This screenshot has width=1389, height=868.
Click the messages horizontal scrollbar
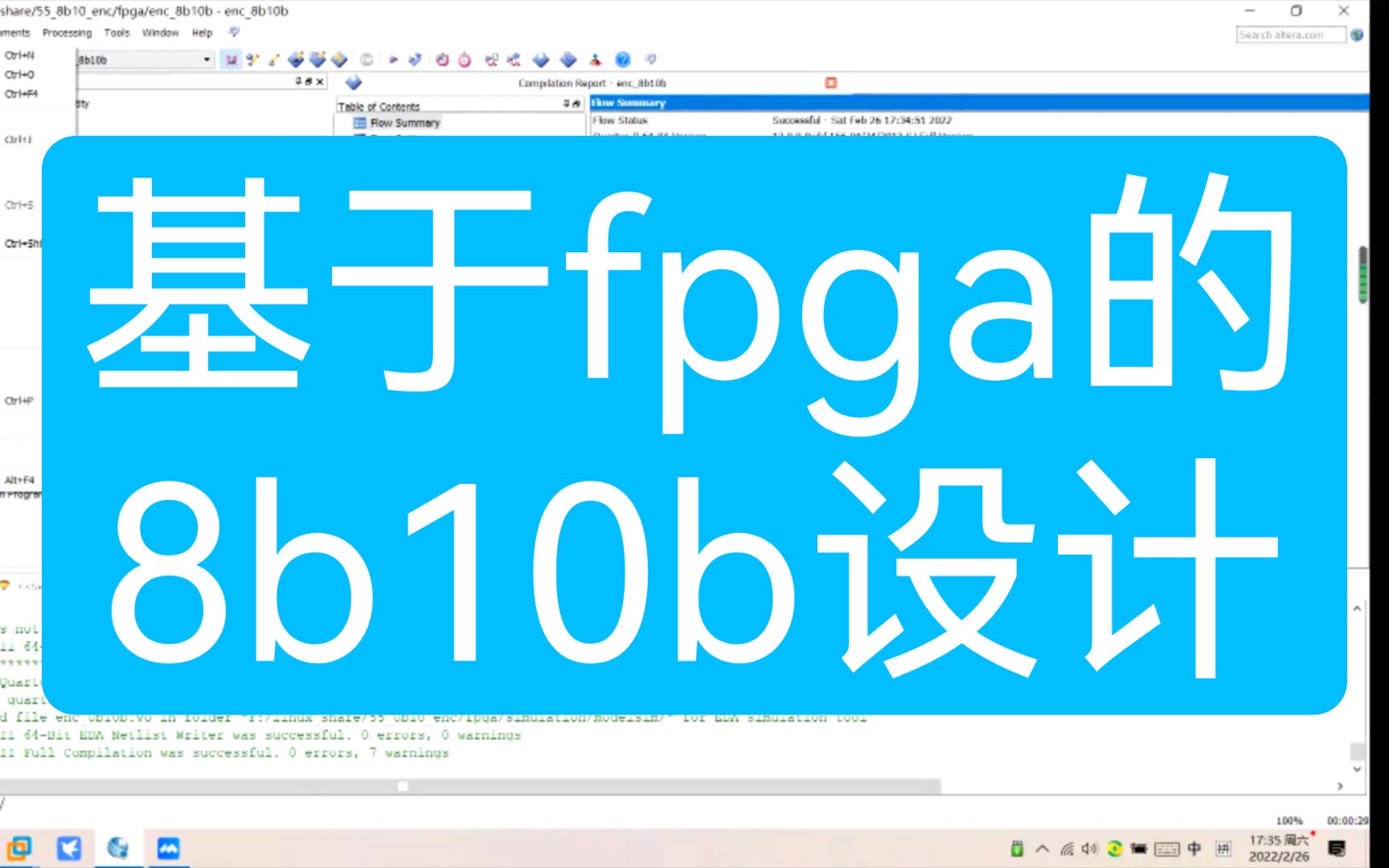point(470,786)
